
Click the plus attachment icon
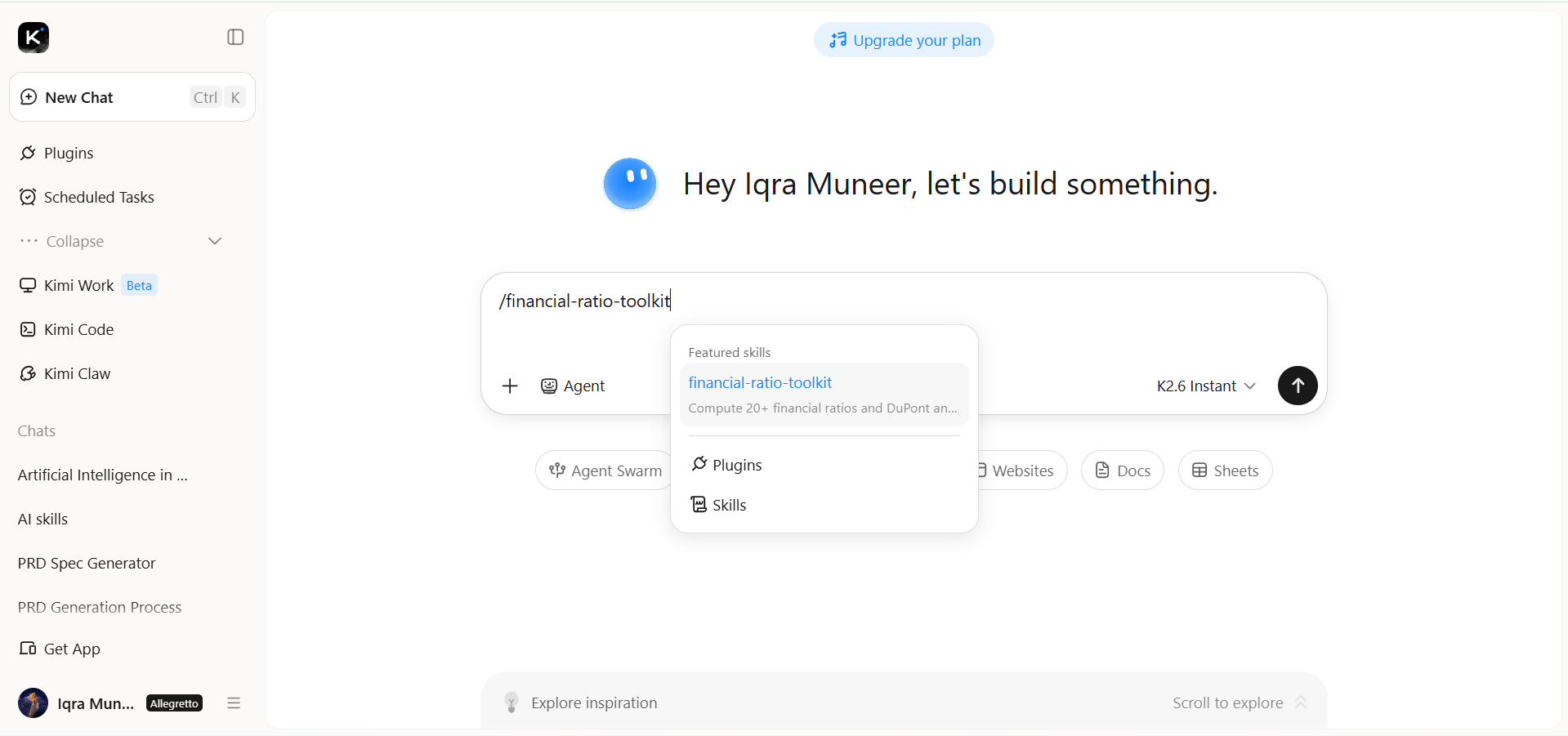(x=510, y=386)
